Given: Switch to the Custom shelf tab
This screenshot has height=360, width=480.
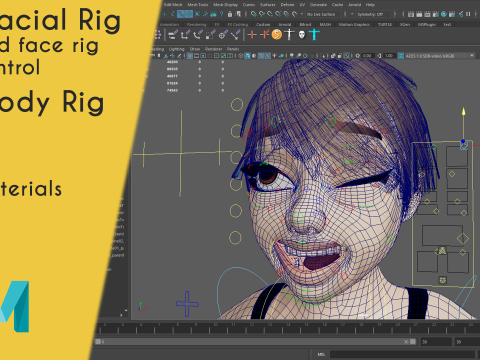Looking at the screenshot, I should click(263, 25).
